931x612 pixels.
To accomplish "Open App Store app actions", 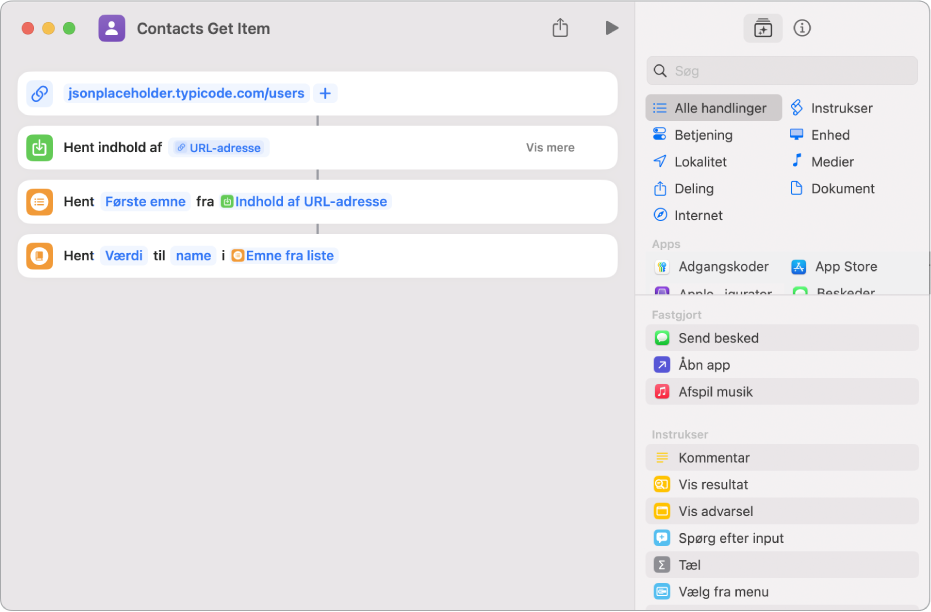I will [x=834, y=267].
